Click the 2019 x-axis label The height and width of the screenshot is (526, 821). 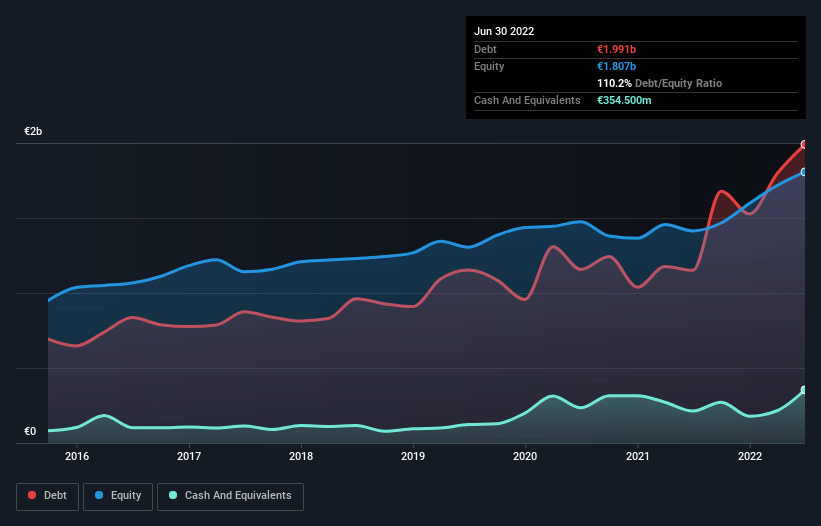click(413, 456)
